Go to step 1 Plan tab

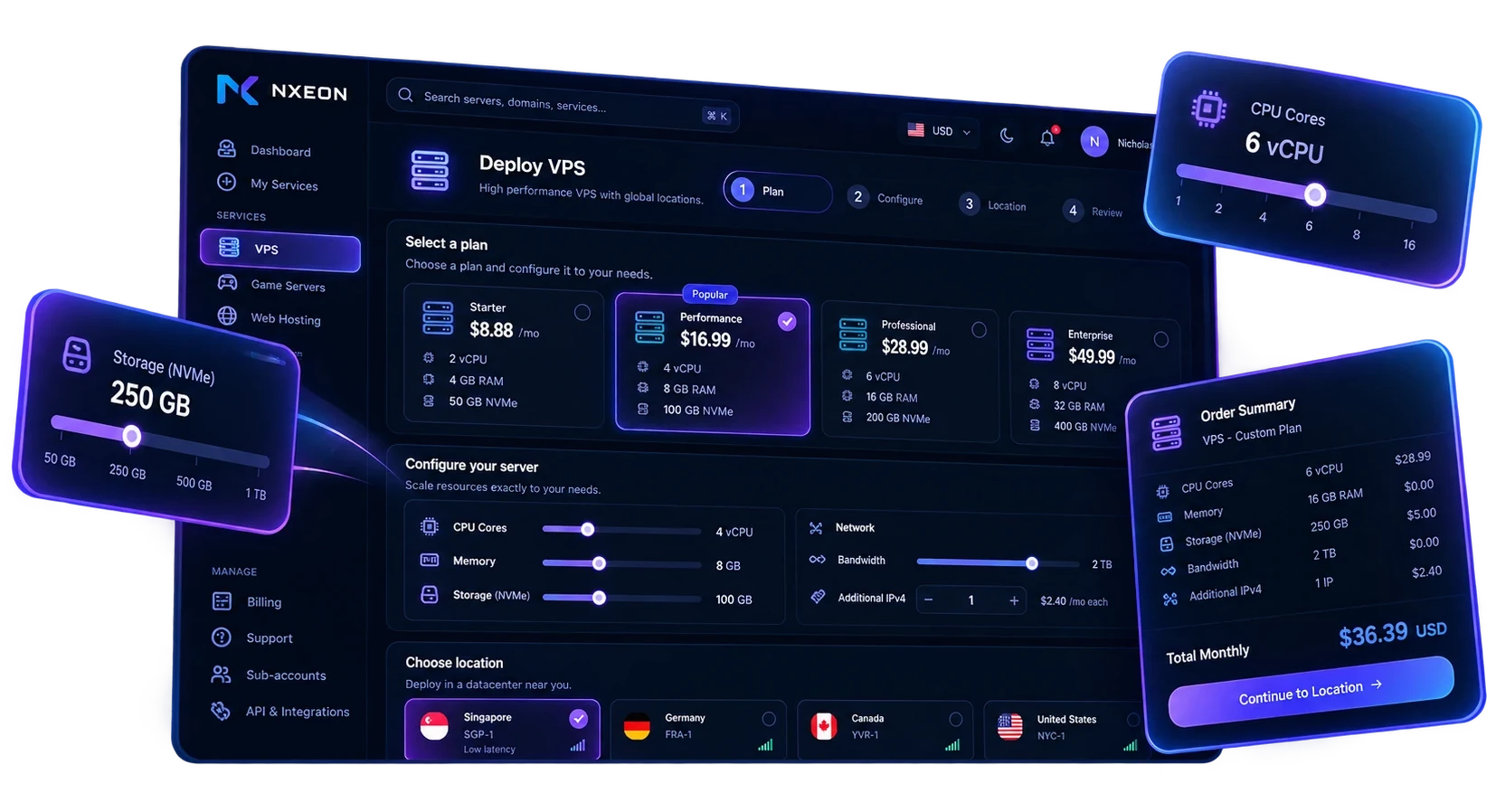pos(777,191)
